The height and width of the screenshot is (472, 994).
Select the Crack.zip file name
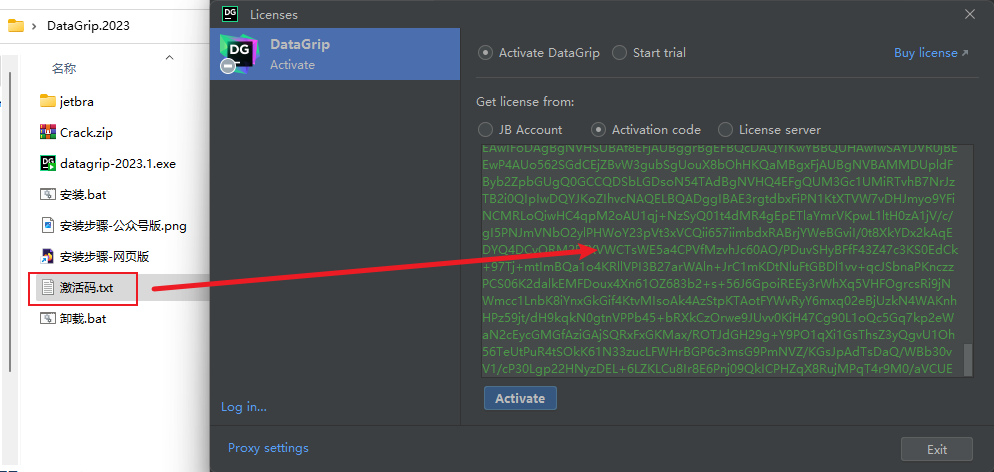tap(86, 132)
